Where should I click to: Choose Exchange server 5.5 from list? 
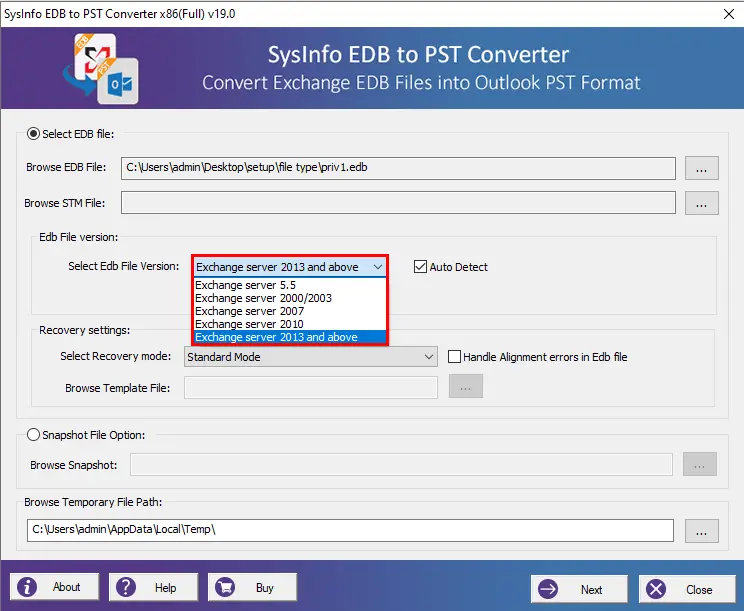point(290,285)
